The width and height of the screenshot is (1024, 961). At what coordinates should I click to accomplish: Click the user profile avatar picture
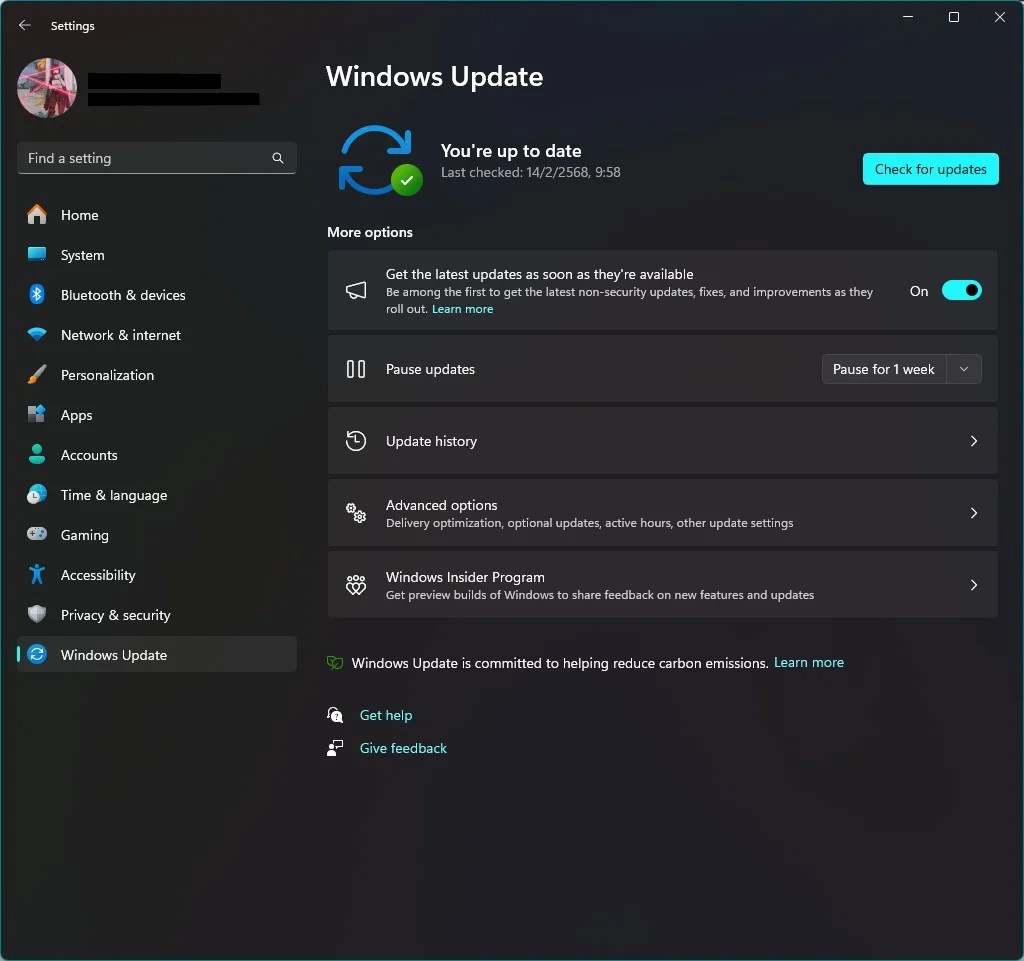(x=47, y=87)
